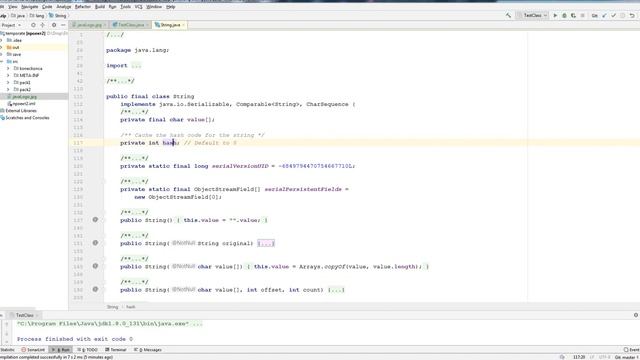This screenshot has height=360, width=640.
Task: Open the Analyze menu
Action: tap(64, 7)
